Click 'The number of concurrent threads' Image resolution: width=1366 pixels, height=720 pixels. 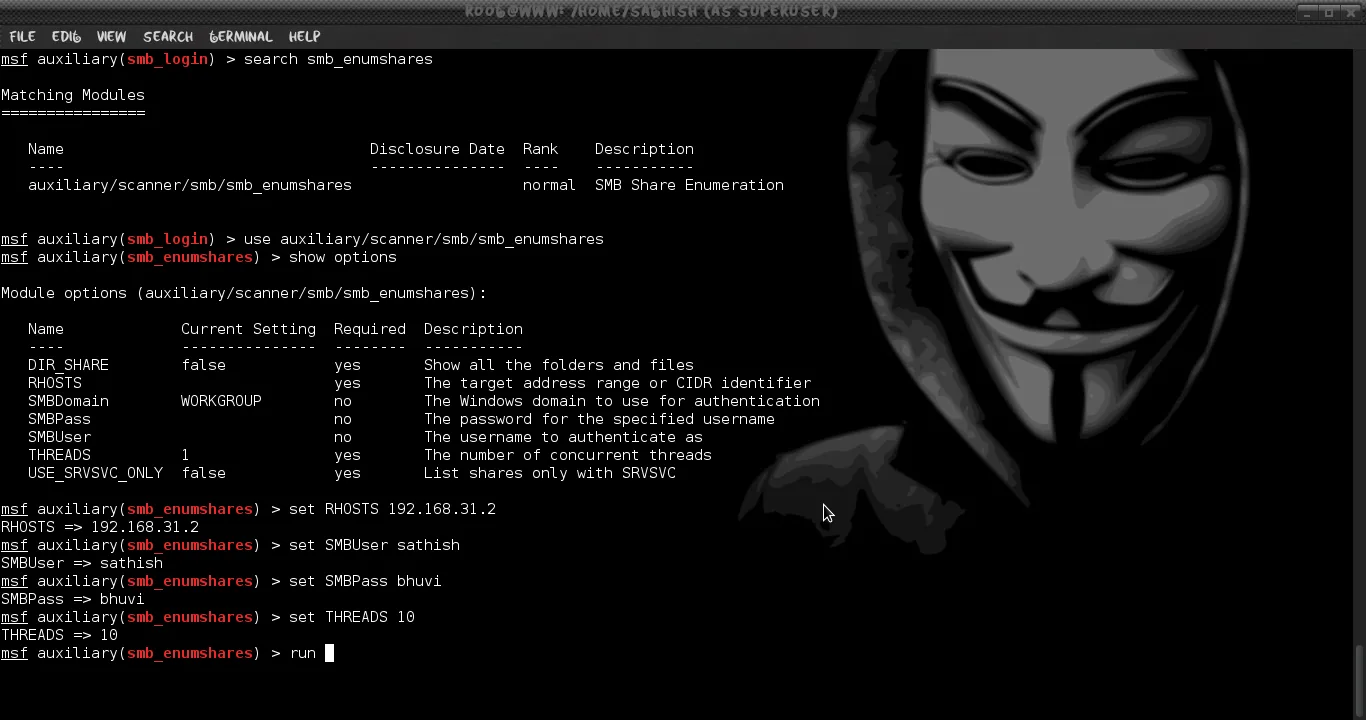click(x=568, y=455)
